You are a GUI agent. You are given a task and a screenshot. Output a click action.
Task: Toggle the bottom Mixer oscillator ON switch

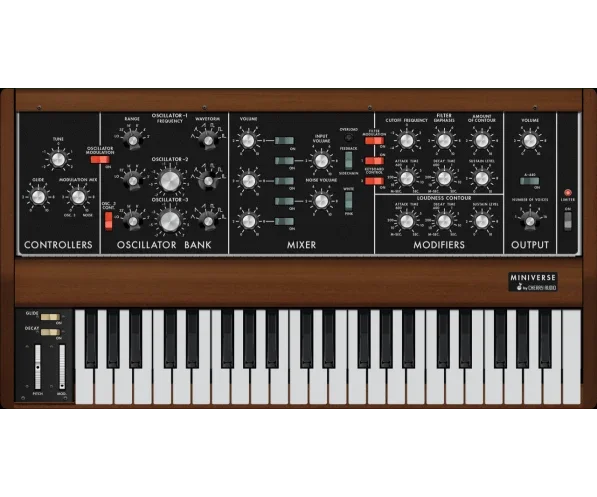pyautogui.click(x=284, y=221)
